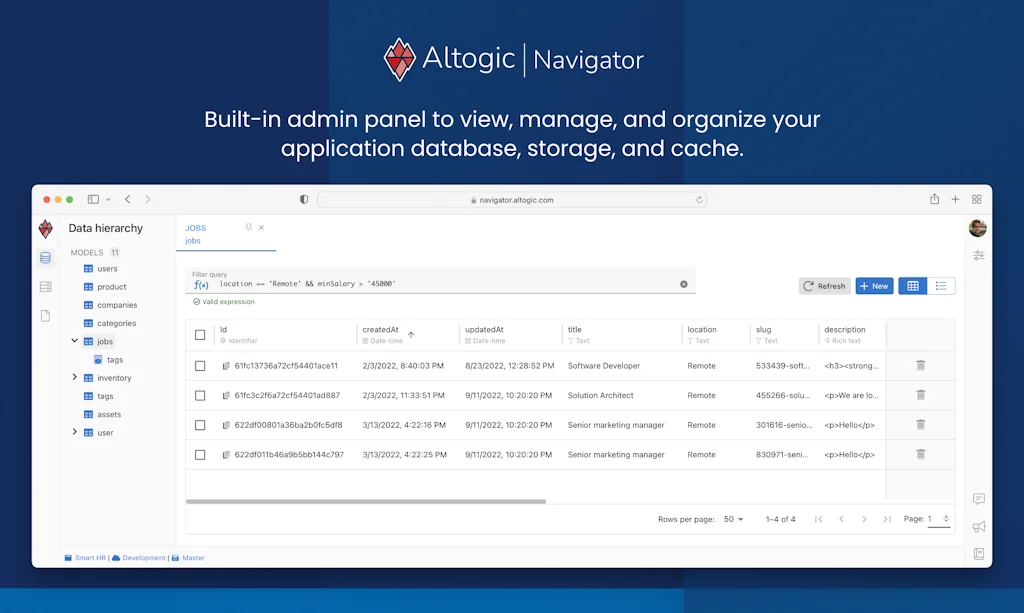The height and width of the screenshot is (613, 1024).
Task: Select all rows with the header checkbox
Action: pyautogui.click(x=200, y=334)
